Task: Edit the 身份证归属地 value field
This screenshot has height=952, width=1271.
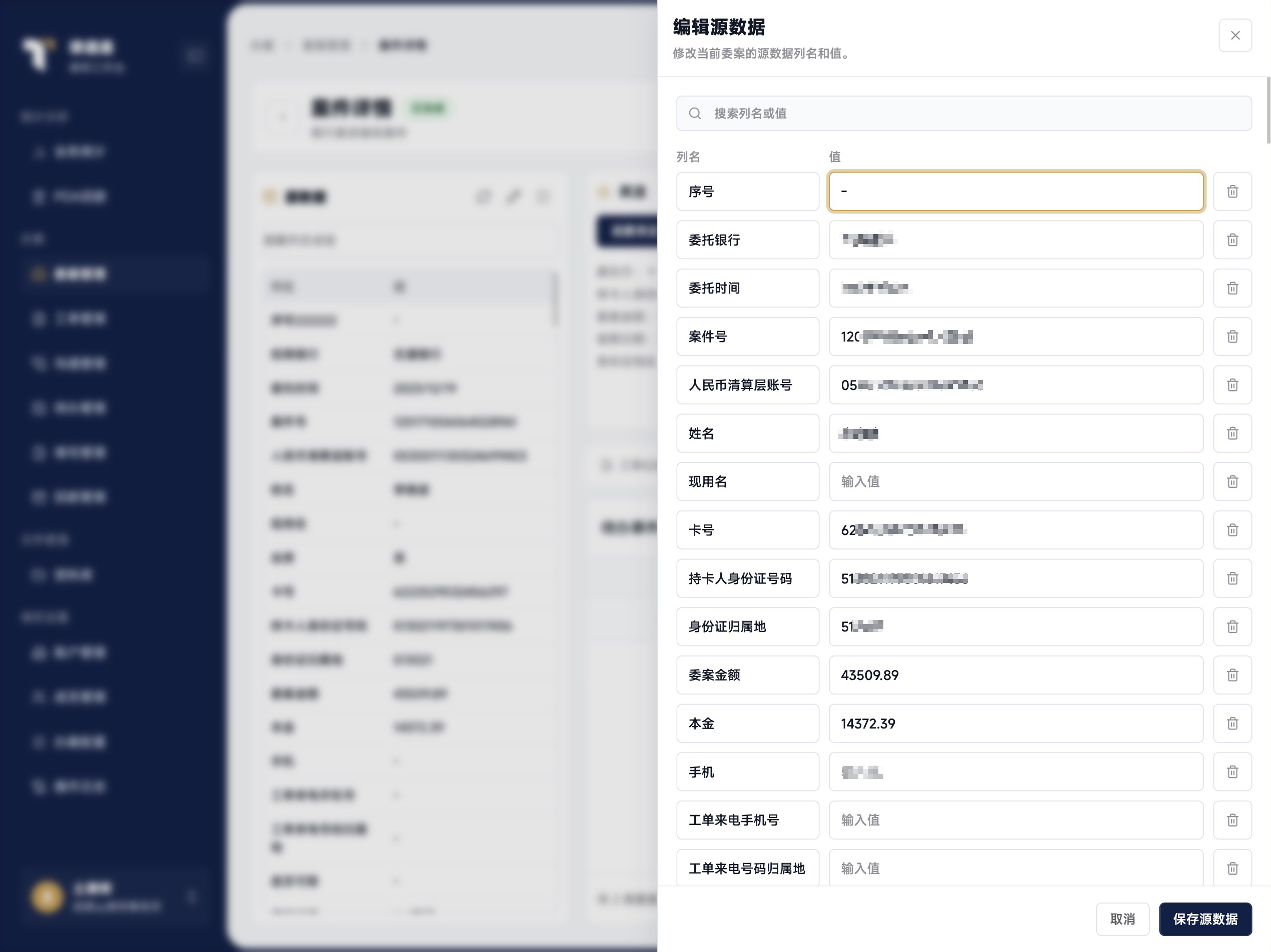Action: (1016, 626)
